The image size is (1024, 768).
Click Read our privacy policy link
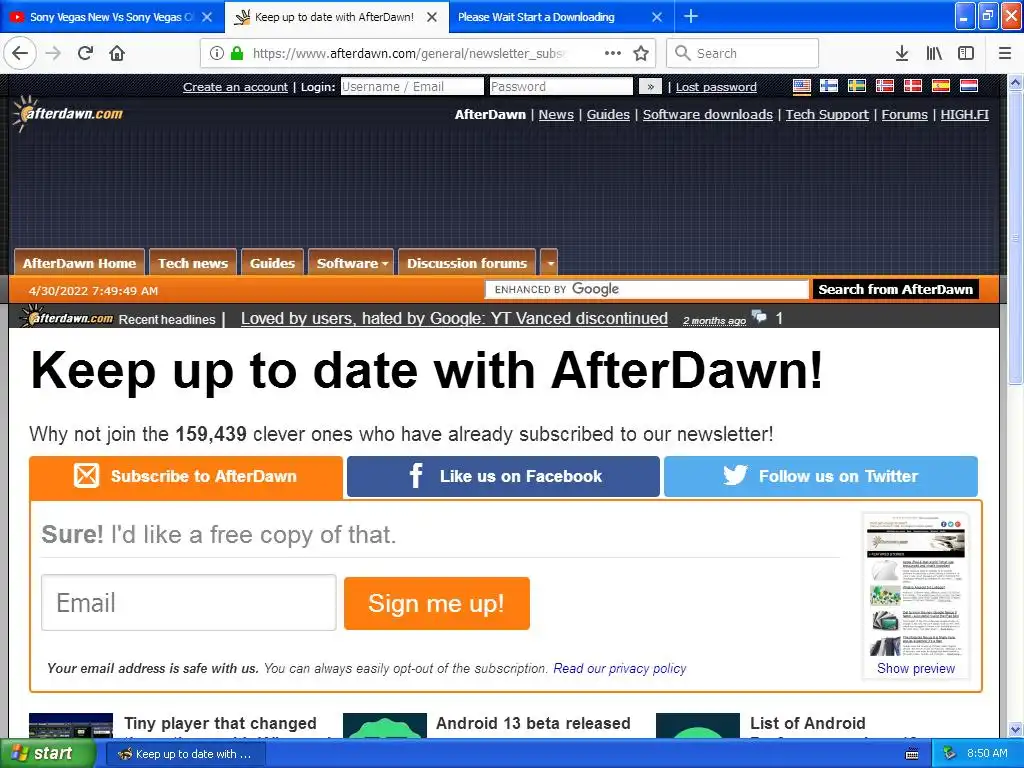pos(619,668)
